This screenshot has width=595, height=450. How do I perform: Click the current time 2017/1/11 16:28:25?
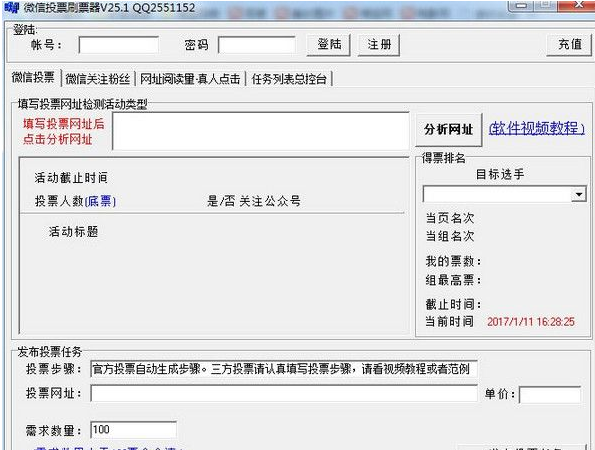coord(531,322)
